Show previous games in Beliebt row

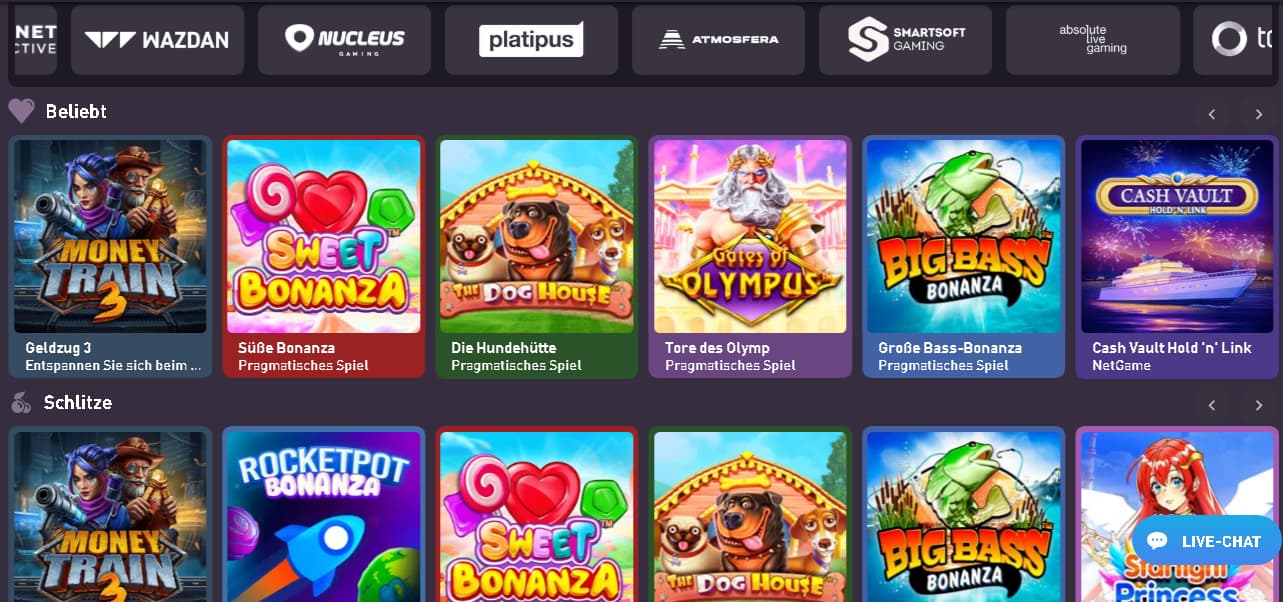point(1212,114)
